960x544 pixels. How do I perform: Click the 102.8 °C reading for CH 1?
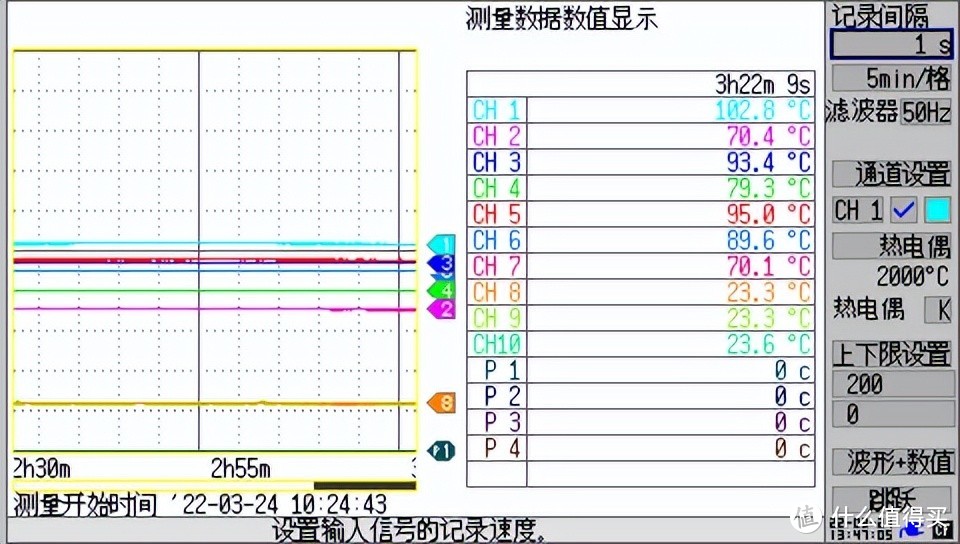pos(763,110)
